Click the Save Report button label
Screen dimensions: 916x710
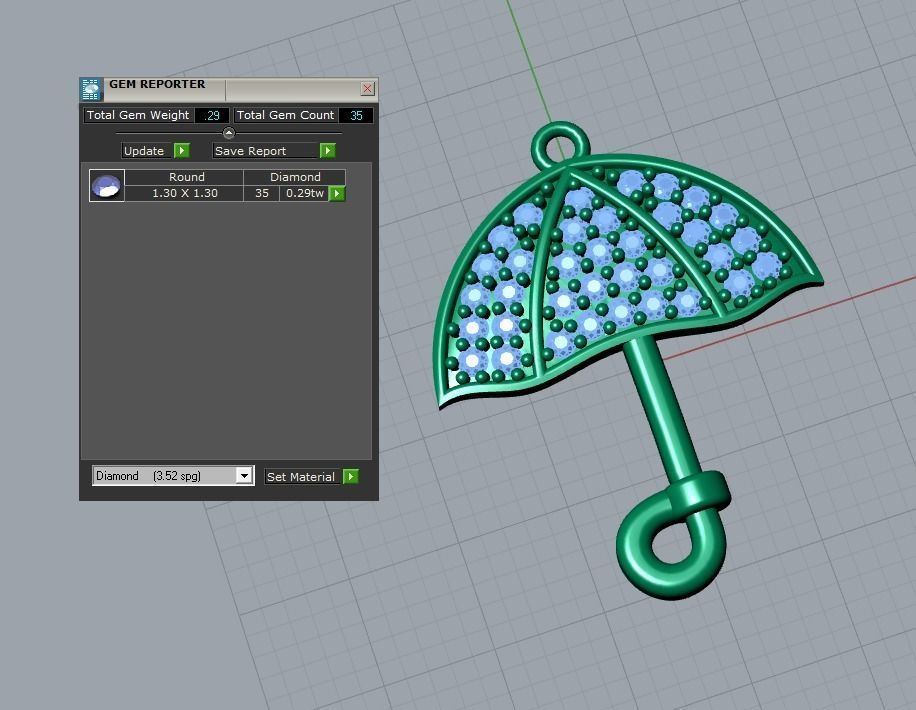(265, 151)
